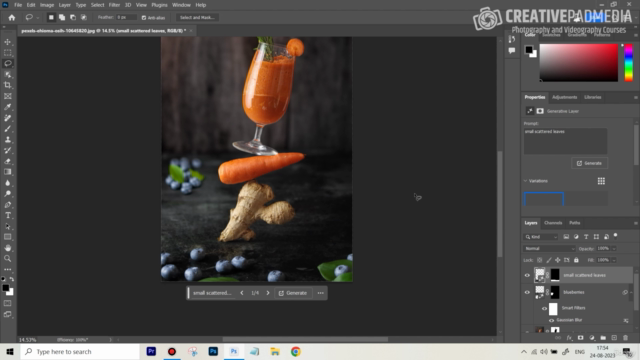640x360 pixels.
Task: Select the Clone Stamp tool
Action: 7,140
